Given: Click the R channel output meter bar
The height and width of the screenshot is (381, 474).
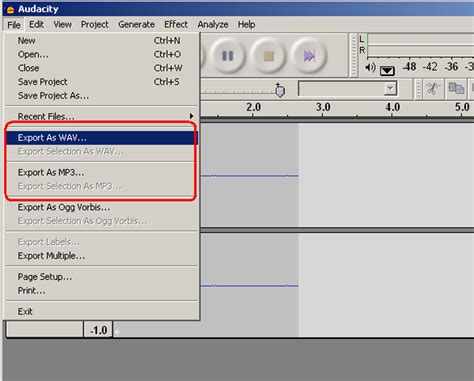Looking at the screenshot, I should 420,51.
